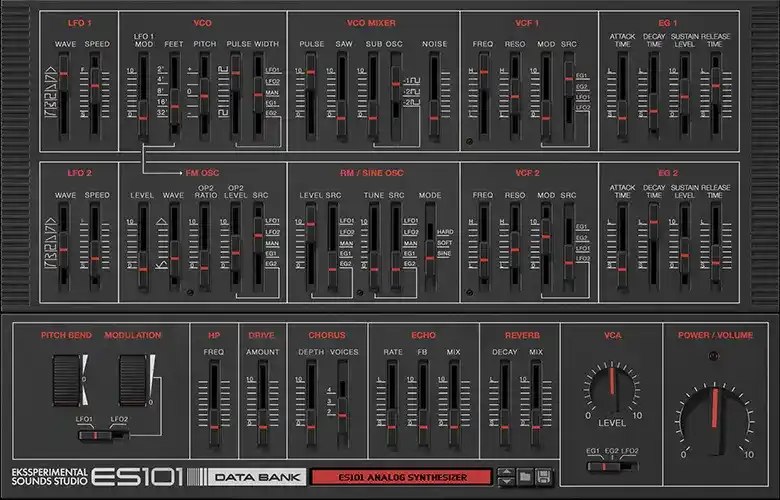Screen dimensions: 780x500
Task: Click the VCF 1 RESO slider
Action: pos(515,96)
